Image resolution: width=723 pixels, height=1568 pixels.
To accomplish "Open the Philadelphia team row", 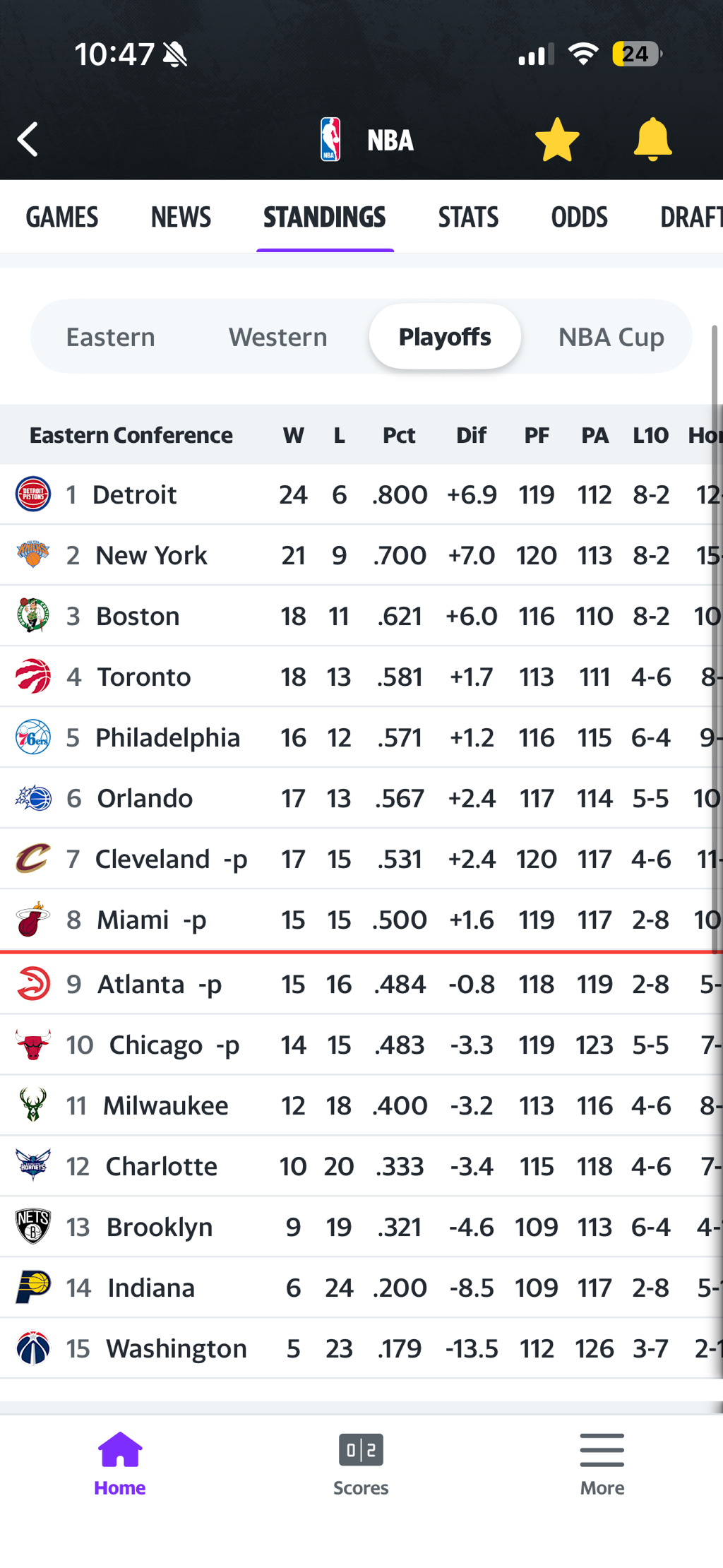I will coord(168,737).
